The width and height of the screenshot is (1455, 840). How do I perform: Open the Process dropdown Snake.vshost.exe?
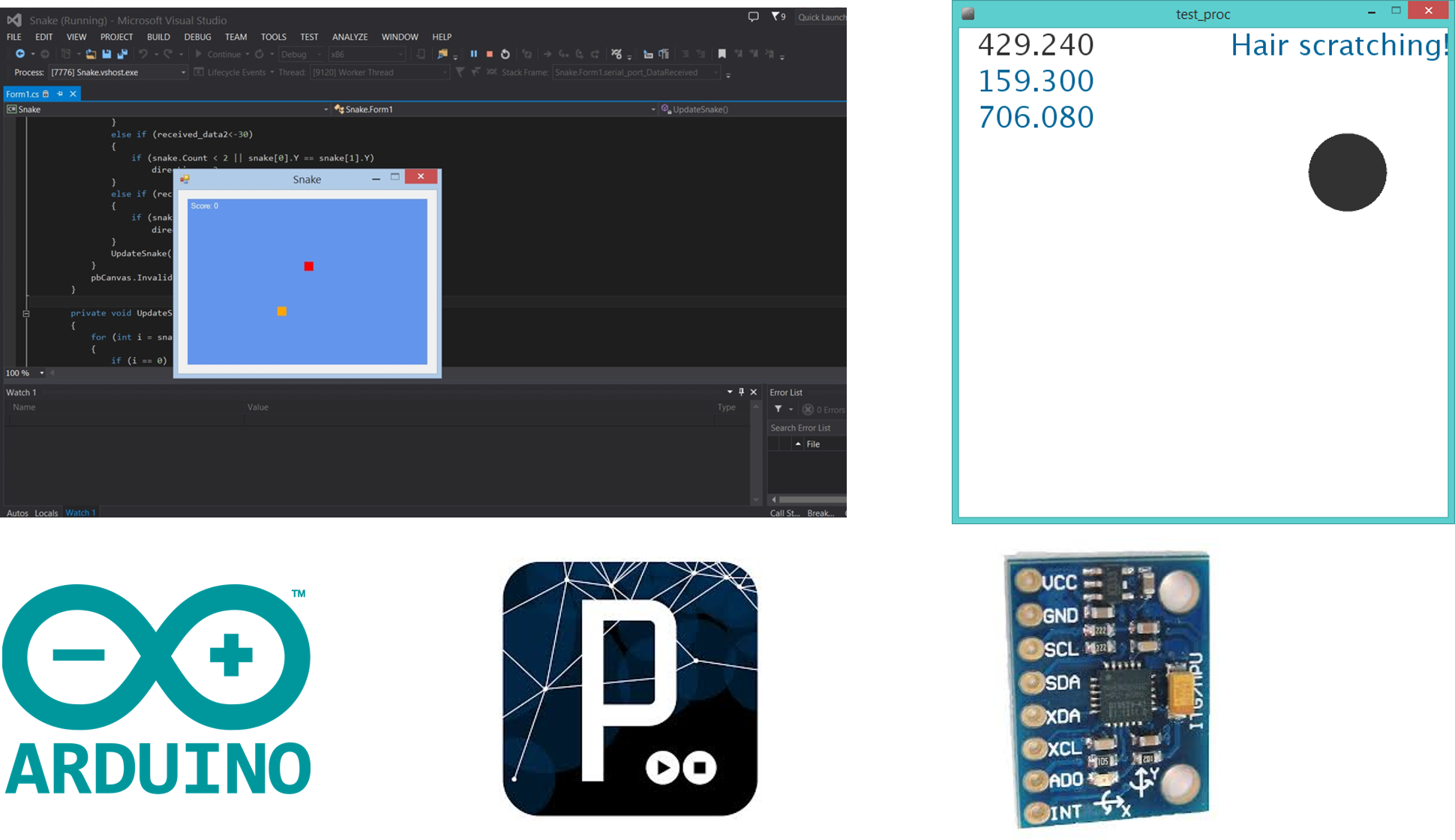point(183,73)
